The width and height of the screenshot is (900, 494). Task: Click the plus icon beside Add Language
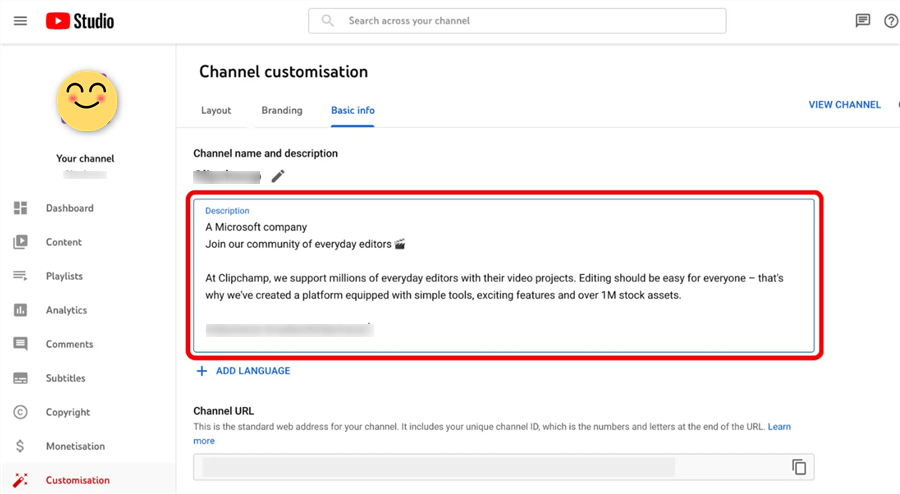[201, 371]
